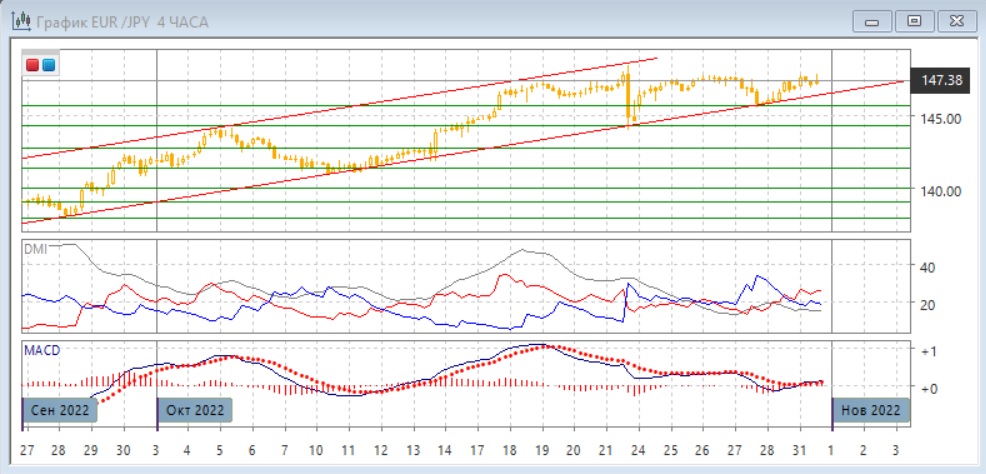Screen dimensions: 986x474
Task: Click date 19 on the time axis
Action: [541, 450]
